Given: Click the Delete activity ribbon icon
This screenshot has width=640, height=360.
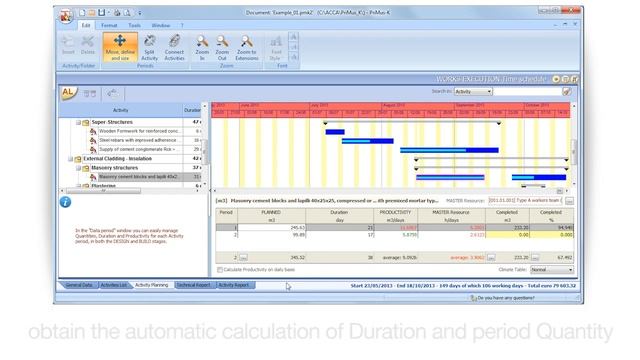Looking at the screenshot, I should (x=88, y=45).
